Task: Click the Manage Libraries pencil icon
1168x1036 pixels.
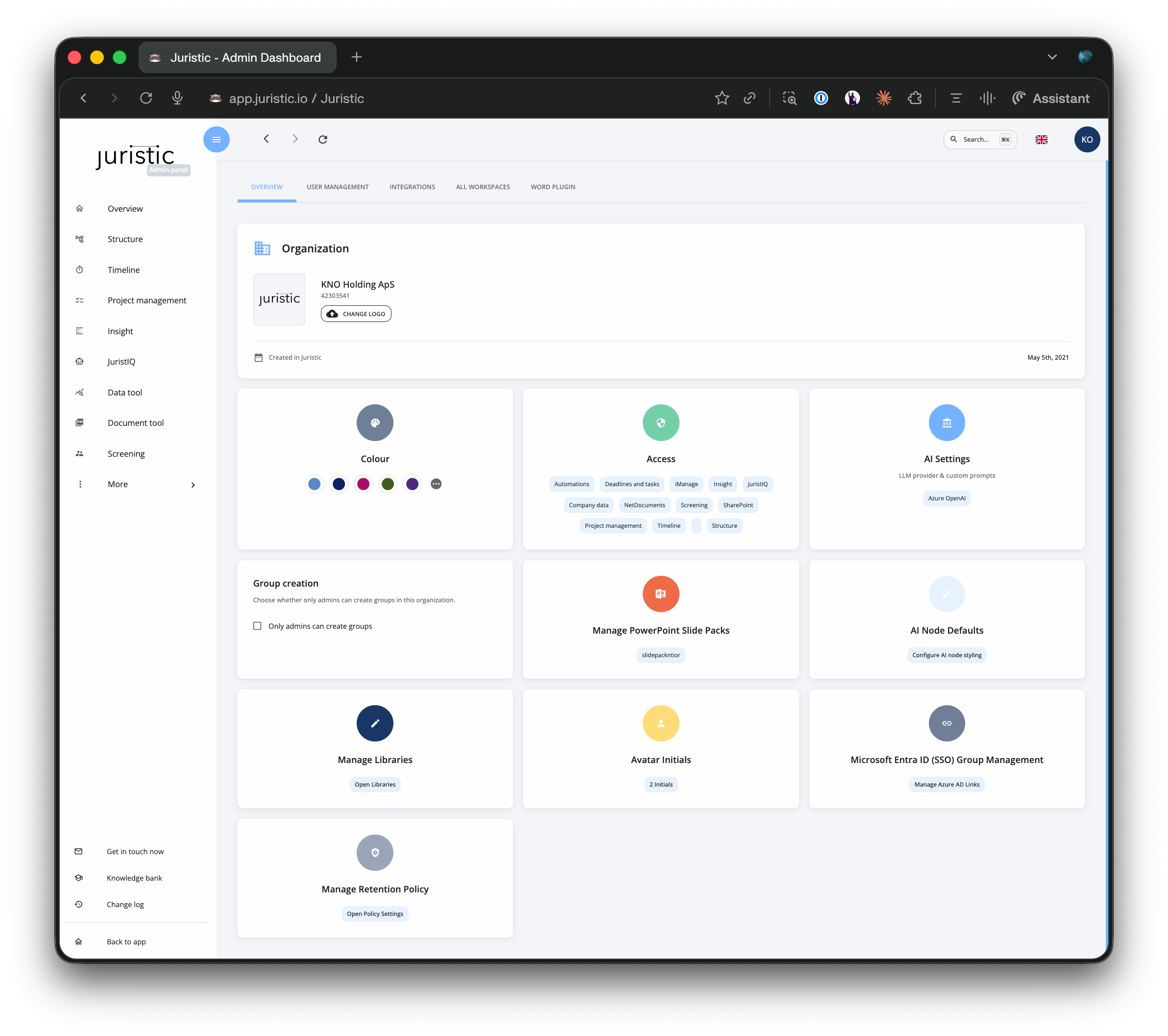Action: [375, 723]
